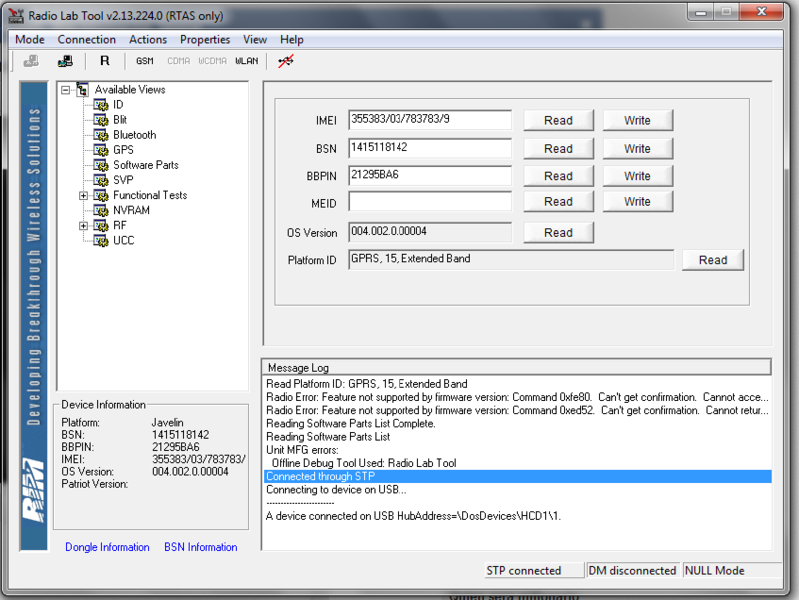
Task: Click the gear icon beside ID view
Action: click(x=101, y=105)
